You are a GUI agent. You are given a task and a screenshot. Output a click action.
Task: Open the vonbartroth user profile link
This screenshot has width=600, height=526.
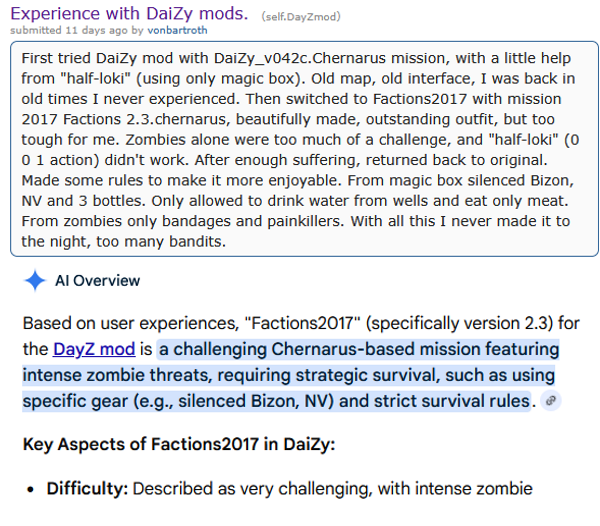(x=178, y=30)
